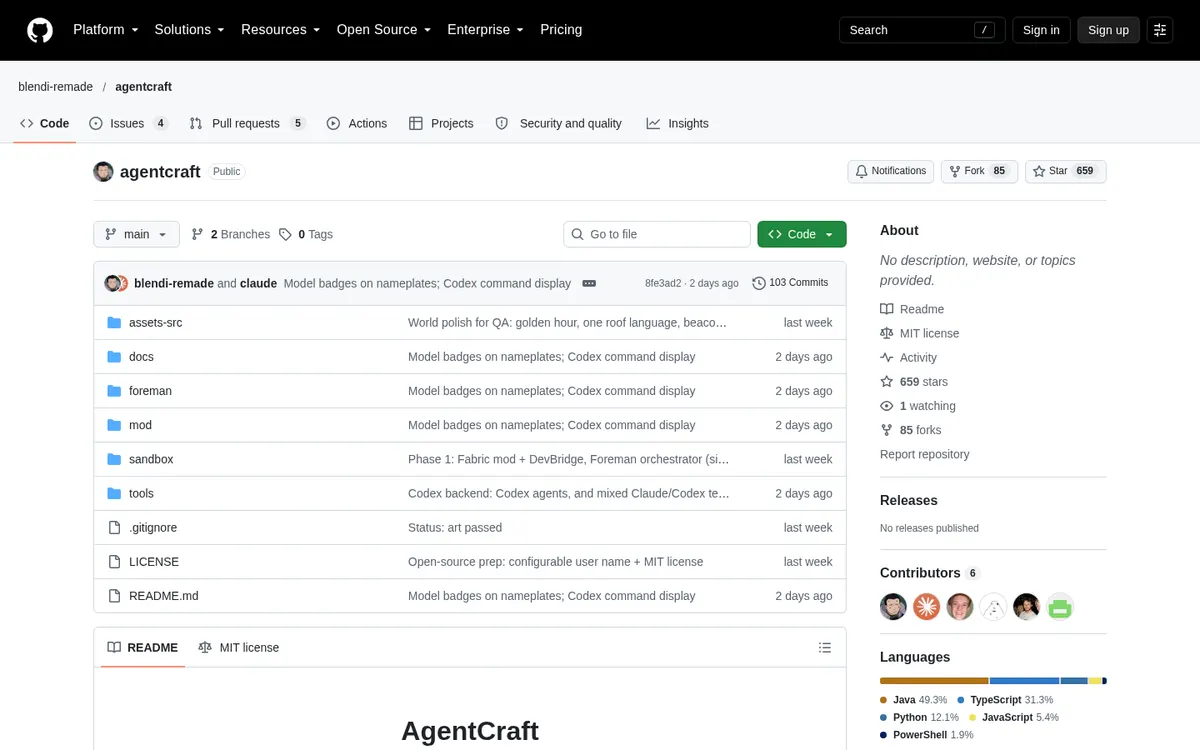Select the README tab
1200x750 pixels.
coord(142,647)
